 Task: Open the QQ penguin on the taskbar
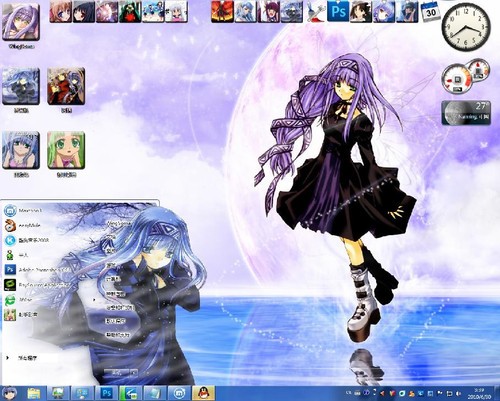coord(203,393)
